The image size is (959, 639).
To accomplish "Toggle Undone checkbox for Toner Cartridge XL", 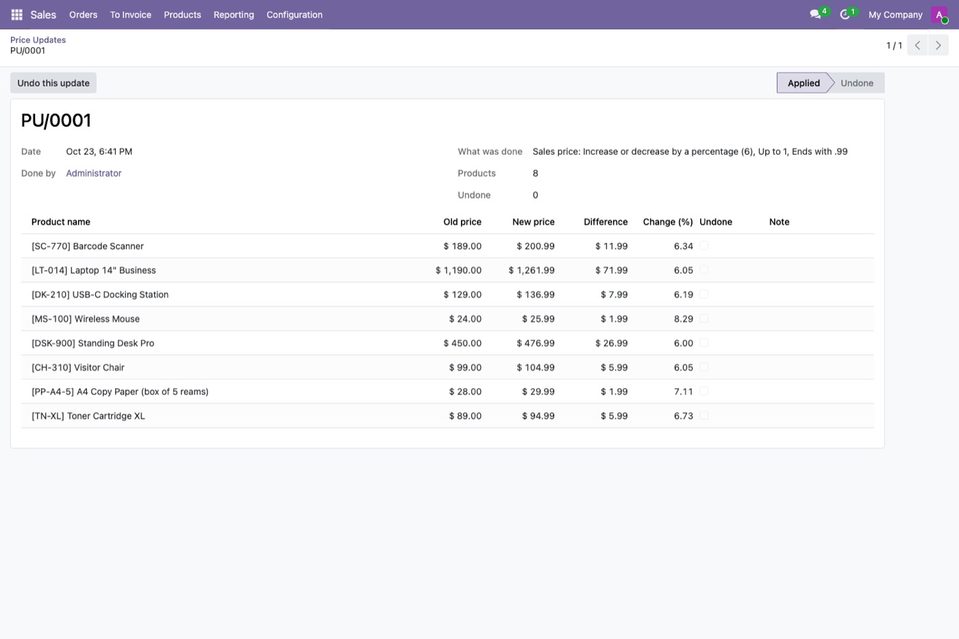I will (704, 416).
